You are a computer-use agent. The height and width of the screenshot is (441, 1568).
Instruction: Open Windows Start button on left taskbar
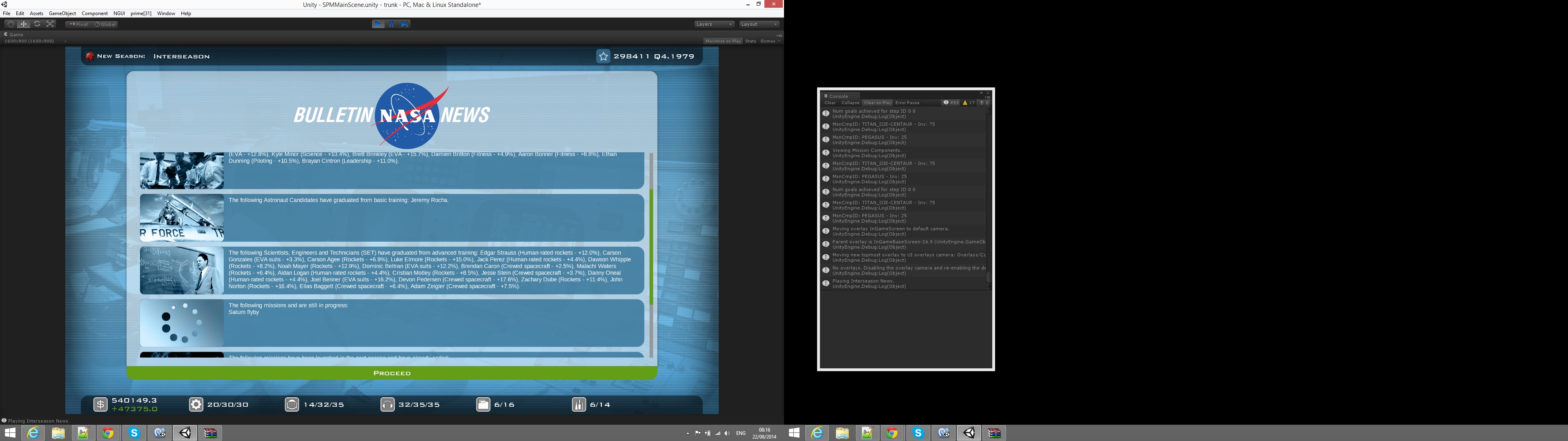pos(10,433)
